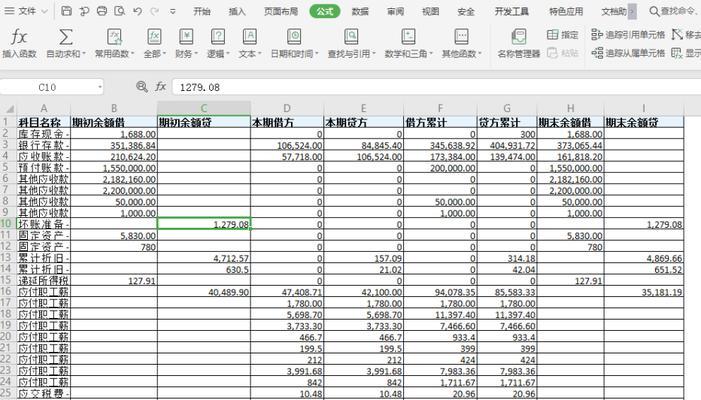Screen dimensions: 701x400
Task: Switch to the 插入 tab
Action: (x=237, y=12)
